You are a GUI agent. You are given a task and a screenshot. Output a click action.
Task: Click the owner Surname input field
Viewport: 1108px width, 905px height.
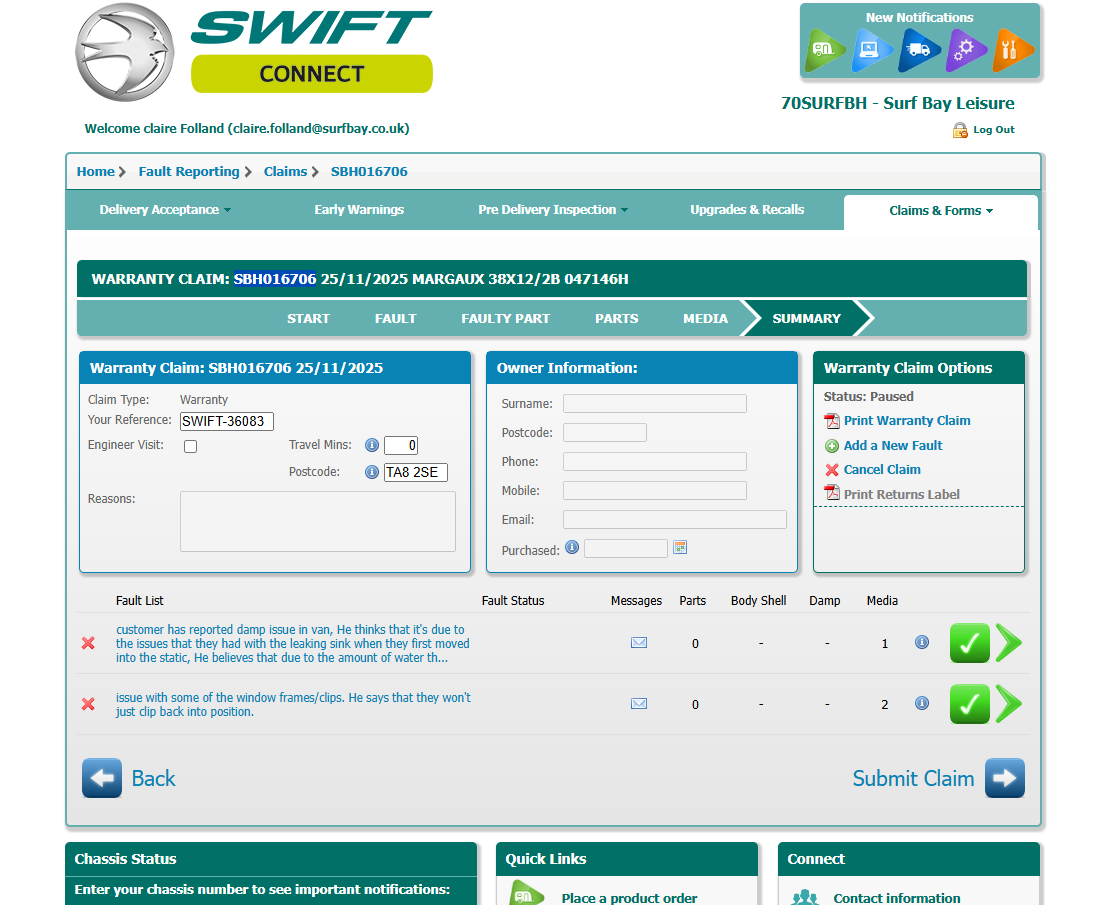click(x=654, y=403)
